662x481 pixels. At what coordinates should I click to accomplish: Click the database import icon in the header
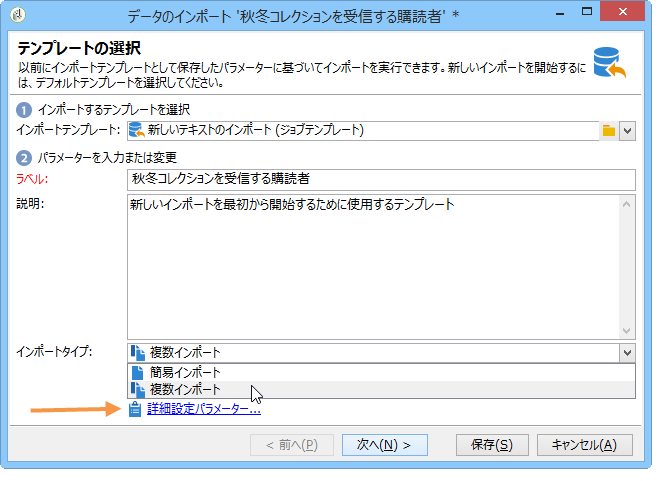(x=609, y=63)
